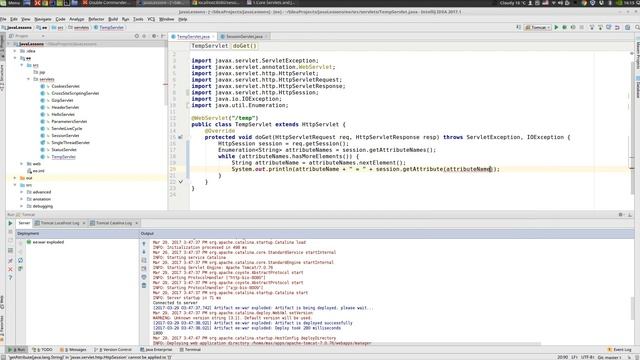Image resolution: width=640 pixels, height=360 pixels.
Task: Run with coverage from the main toolbar
Action: pyautogui.click(x=573, y=27)
